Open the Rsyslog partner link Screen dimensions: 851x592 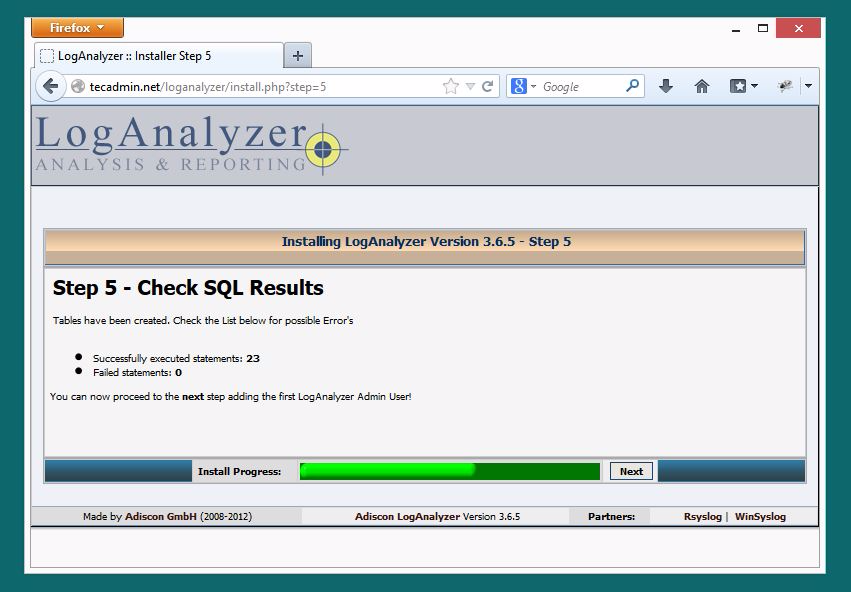click(702, 517)
